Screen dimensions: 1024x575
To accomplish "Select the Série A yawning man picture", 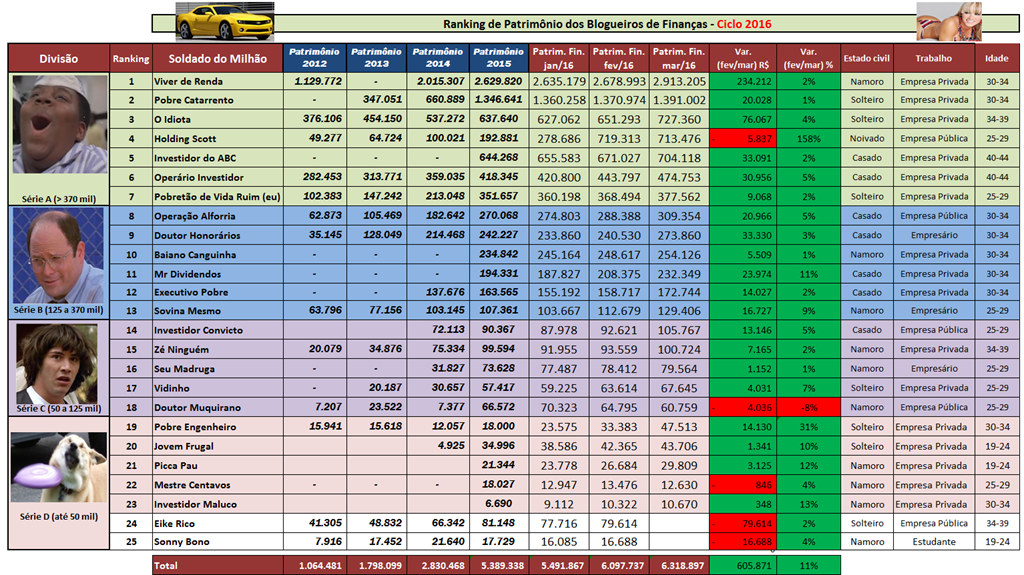I will (x=58, y=132).
